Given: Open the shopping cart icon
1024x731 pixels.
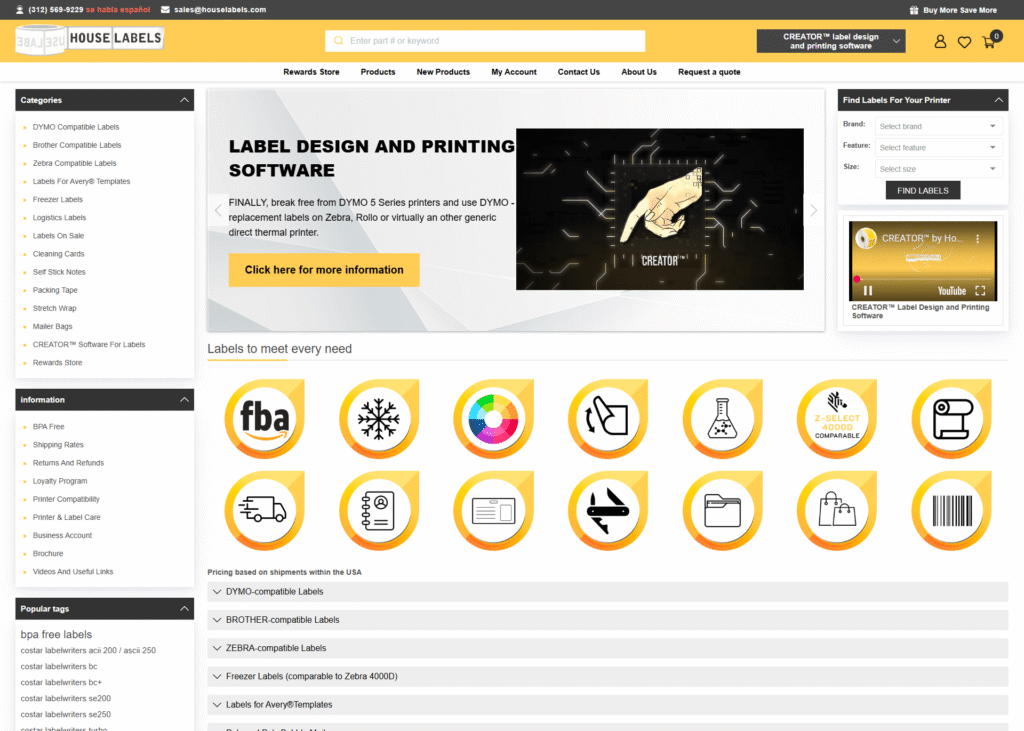Looking at the screenshot, I should click(x=989, y=42).
